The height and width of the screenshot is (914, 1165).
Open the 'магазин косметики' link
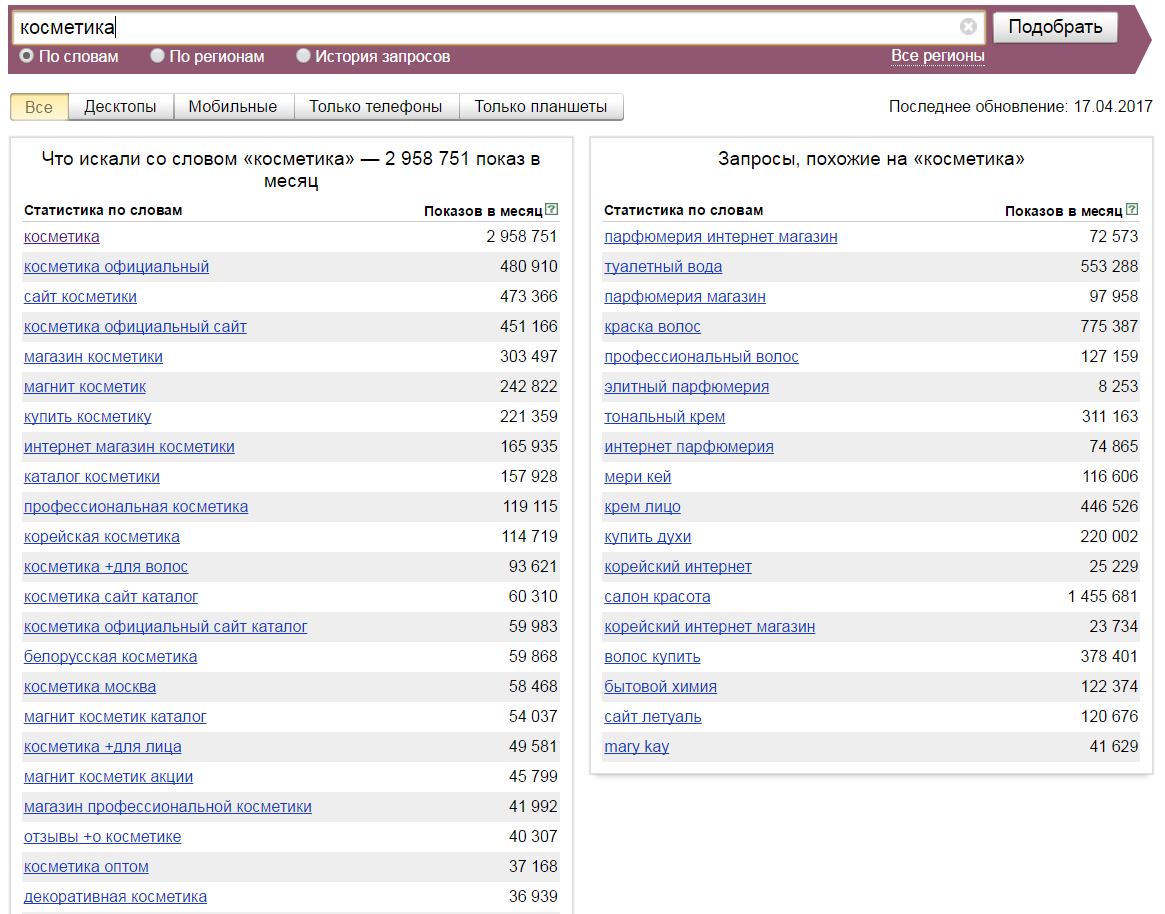click(x=94, y=357)
